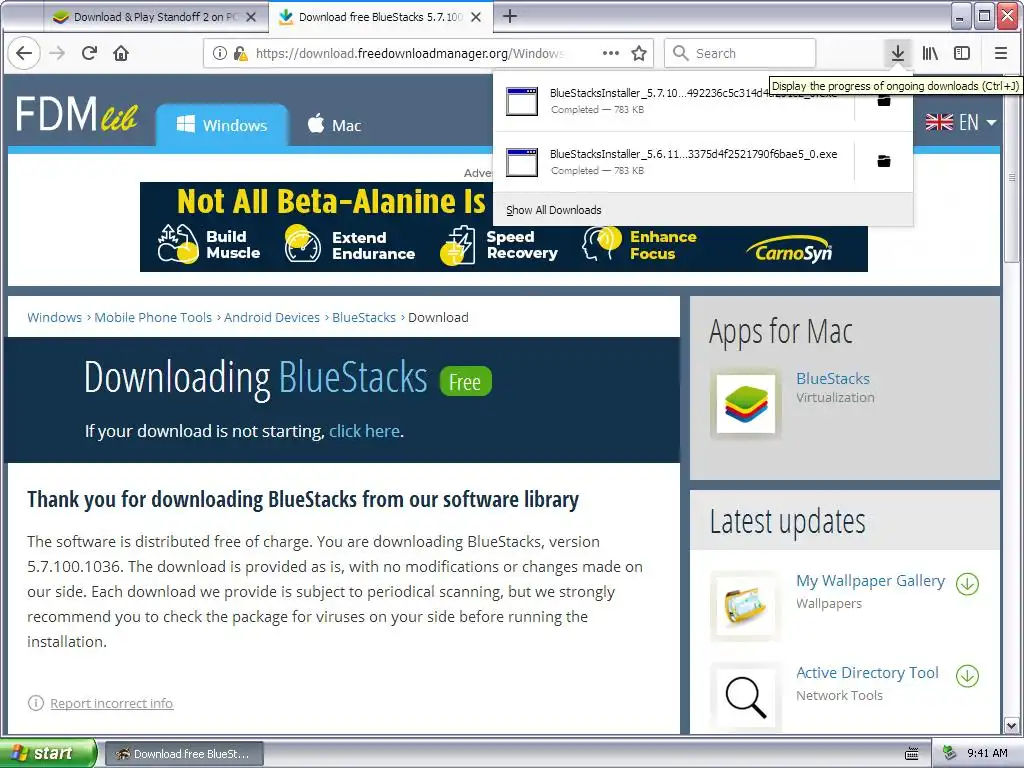Download My Wallpaper Gallery via green arrow

click(967, 584)
